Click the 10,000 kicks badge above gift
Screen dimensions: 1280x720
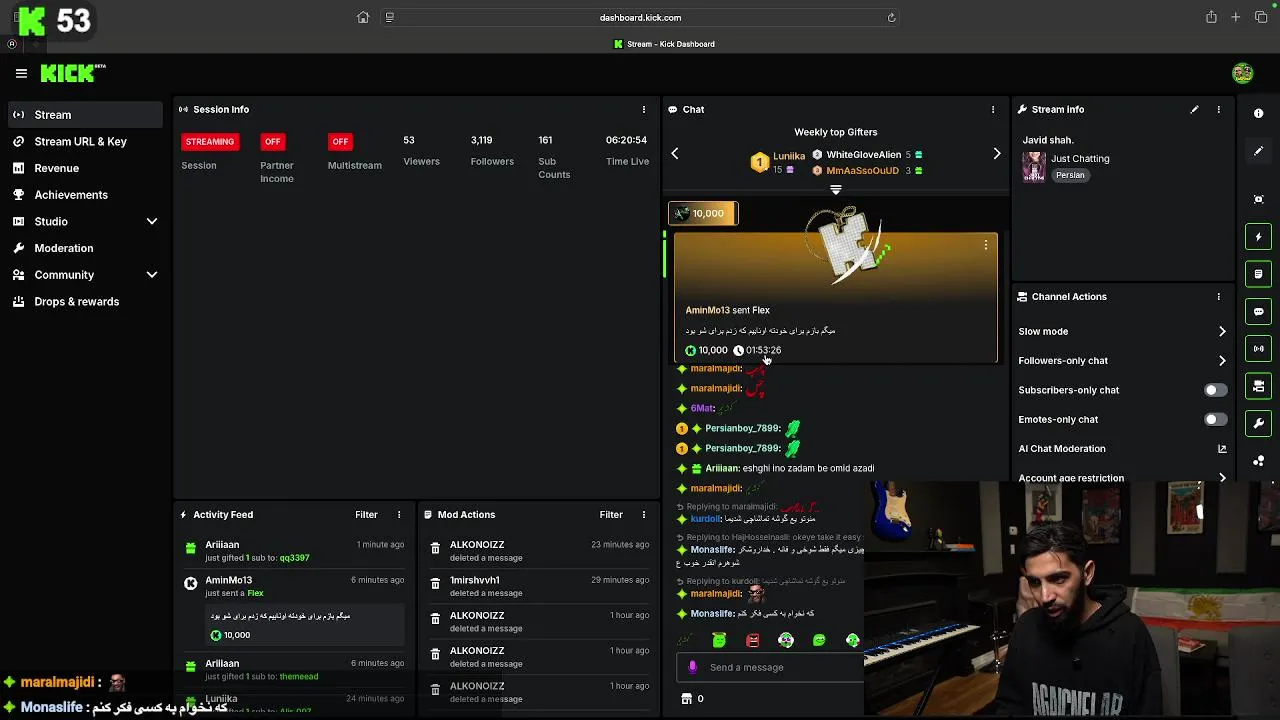pyautogui.click(x=703, y=213)
